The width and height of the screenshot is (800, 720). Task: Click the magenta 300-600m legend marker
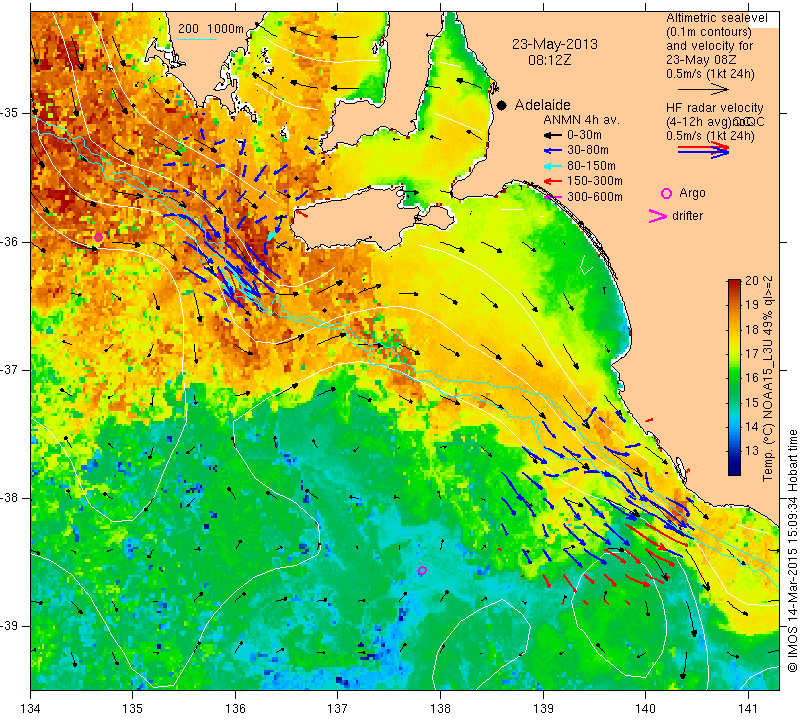553,197
